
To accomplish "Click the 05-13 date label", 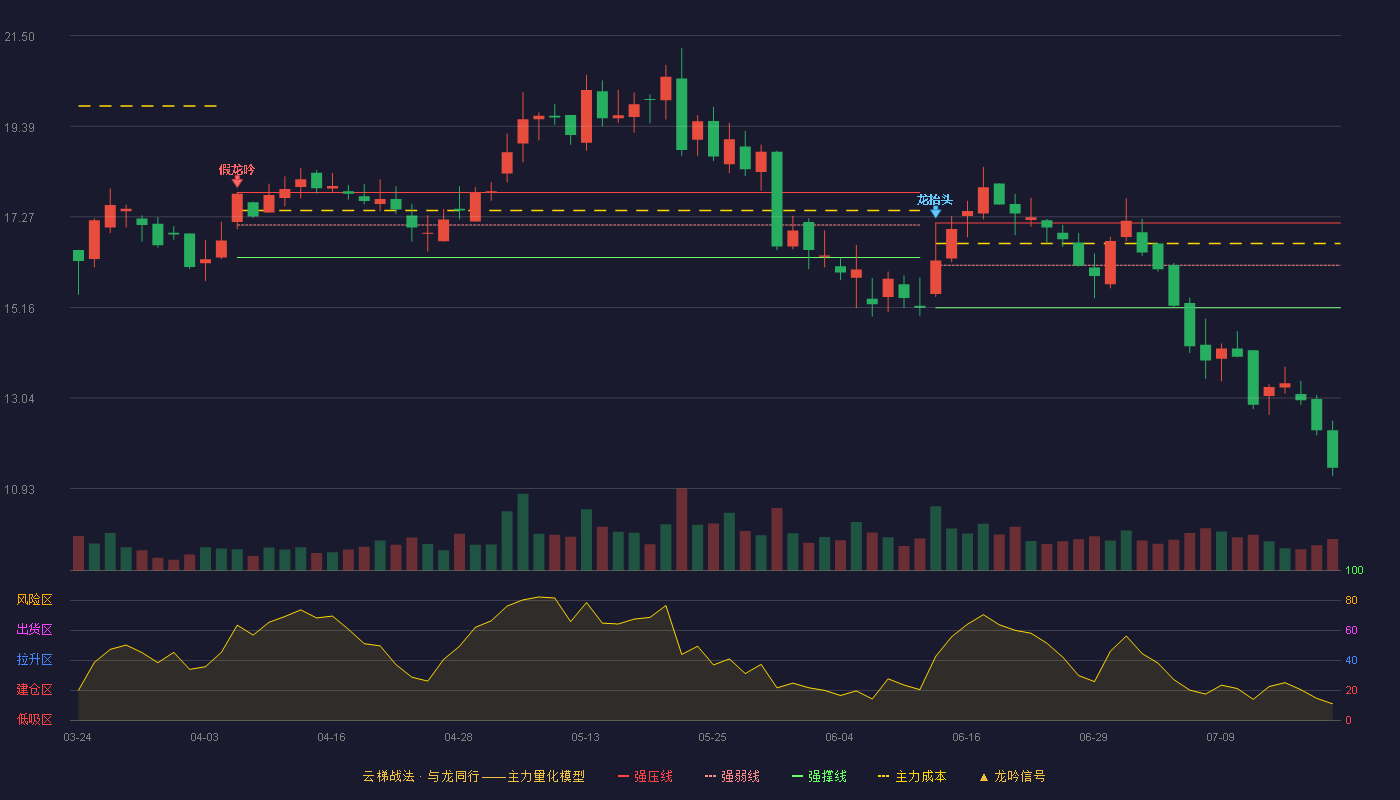I will point(585,737).
